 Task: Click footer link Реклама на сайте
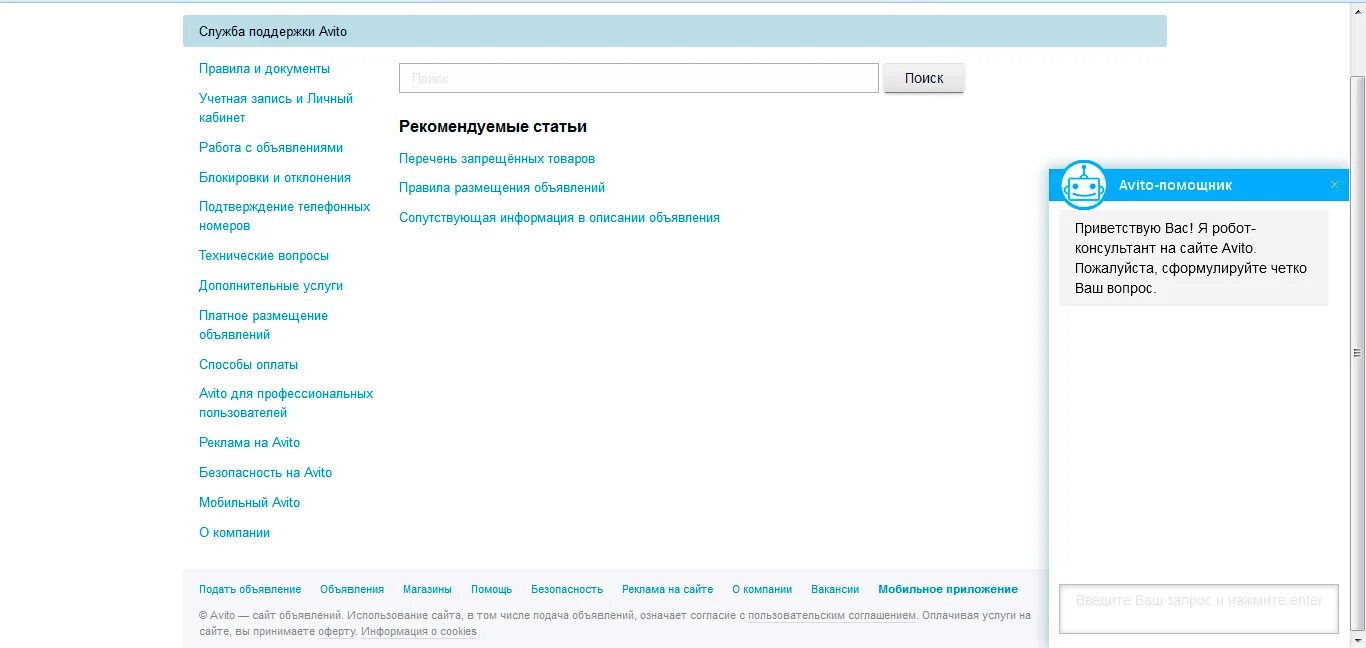point(667,590)
